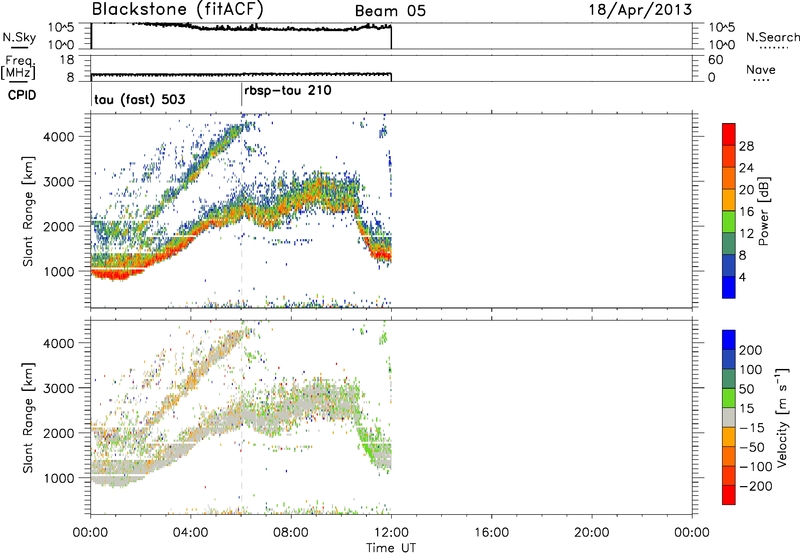
Task: Click the frequency trace line near 8 MHz
Action: pos(241,75)
